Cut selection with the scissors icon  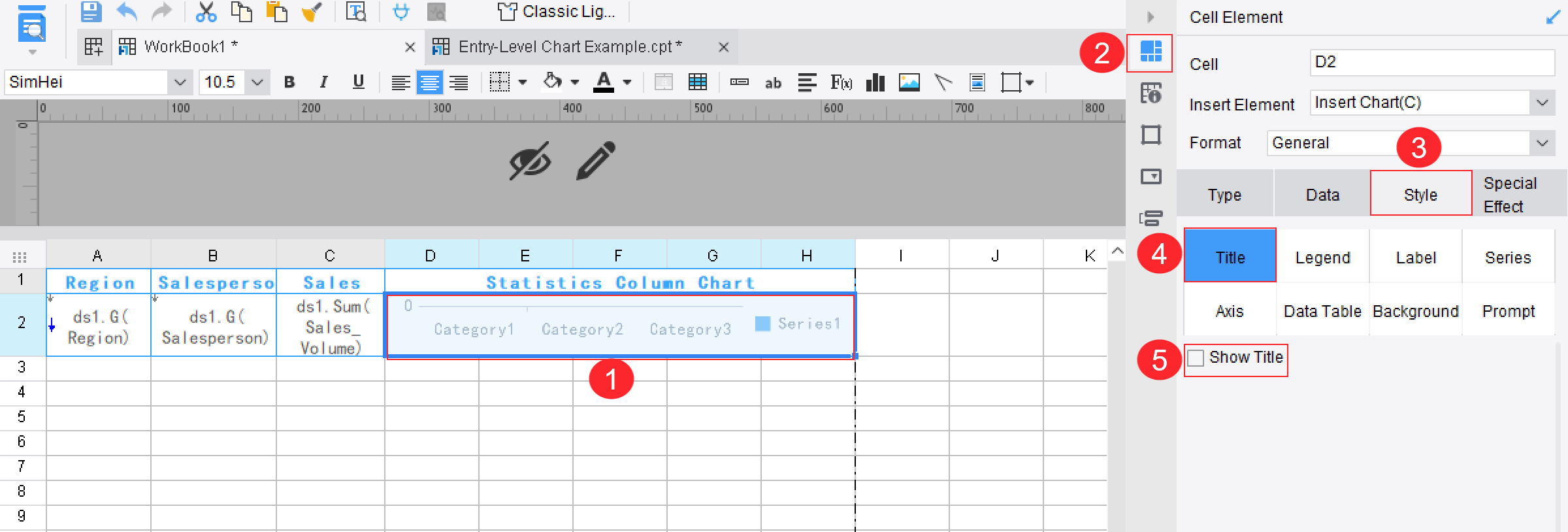pos(206,12)
